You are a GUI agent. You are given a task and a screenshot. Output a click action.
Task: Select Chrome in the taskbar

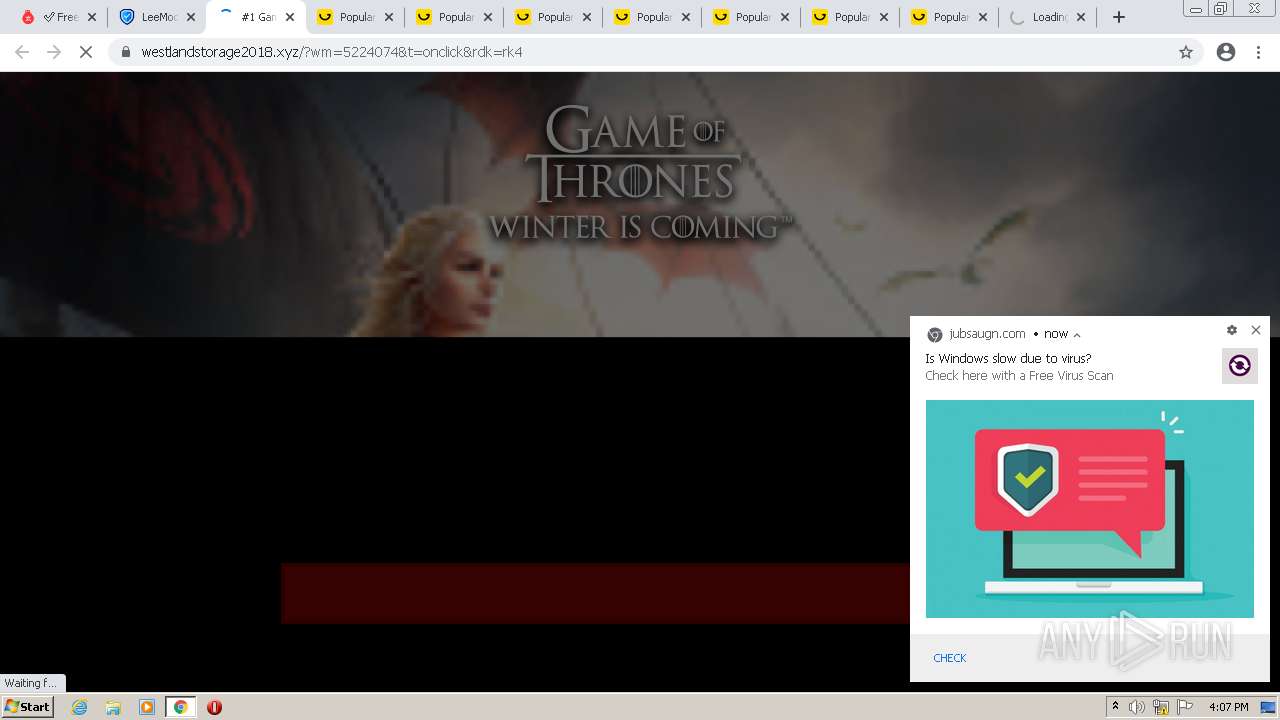tap(181, 707)
